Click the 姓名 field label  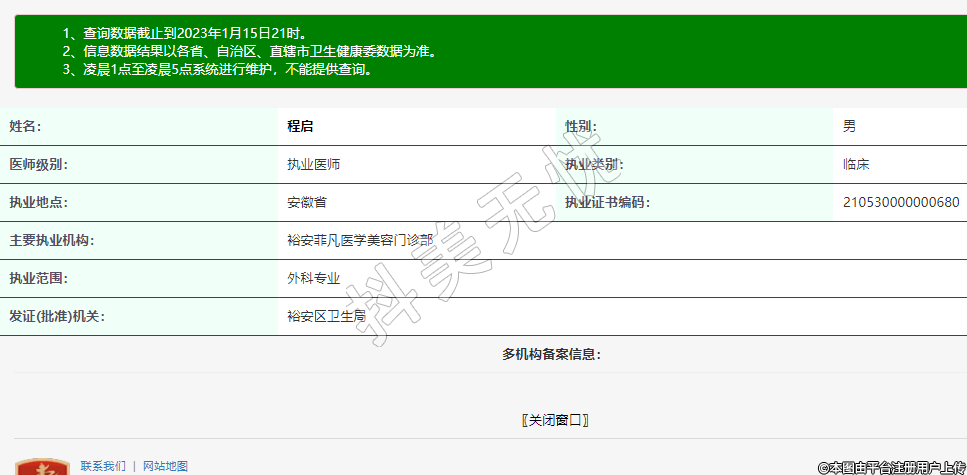[26, 126]
